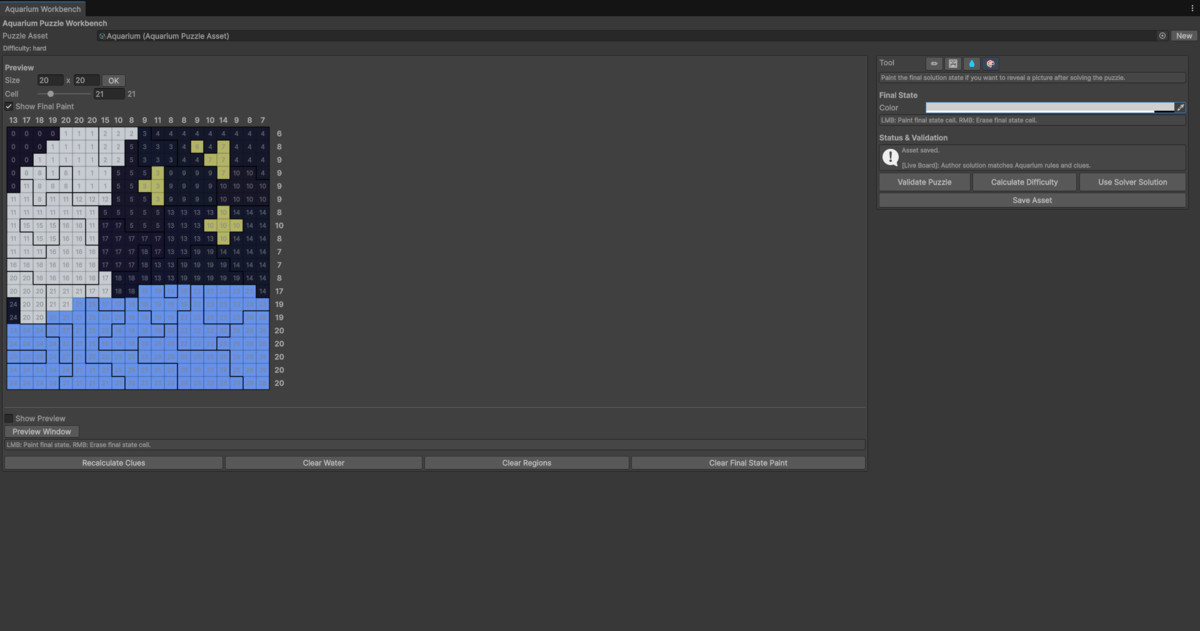
Task: Click the Cell size slider handle
Action: [x=50, y=94]
